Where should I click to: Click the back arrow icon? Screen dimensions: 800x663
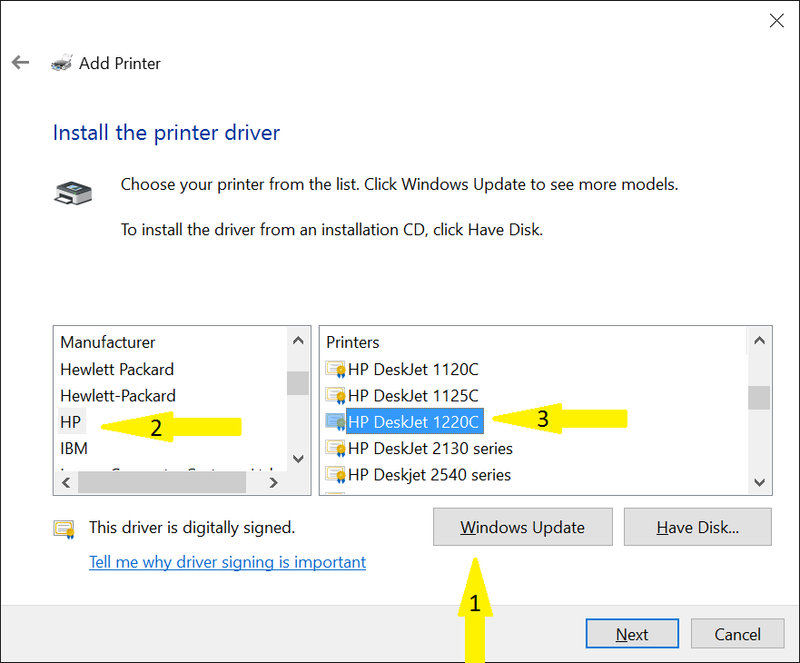point(20,63)
